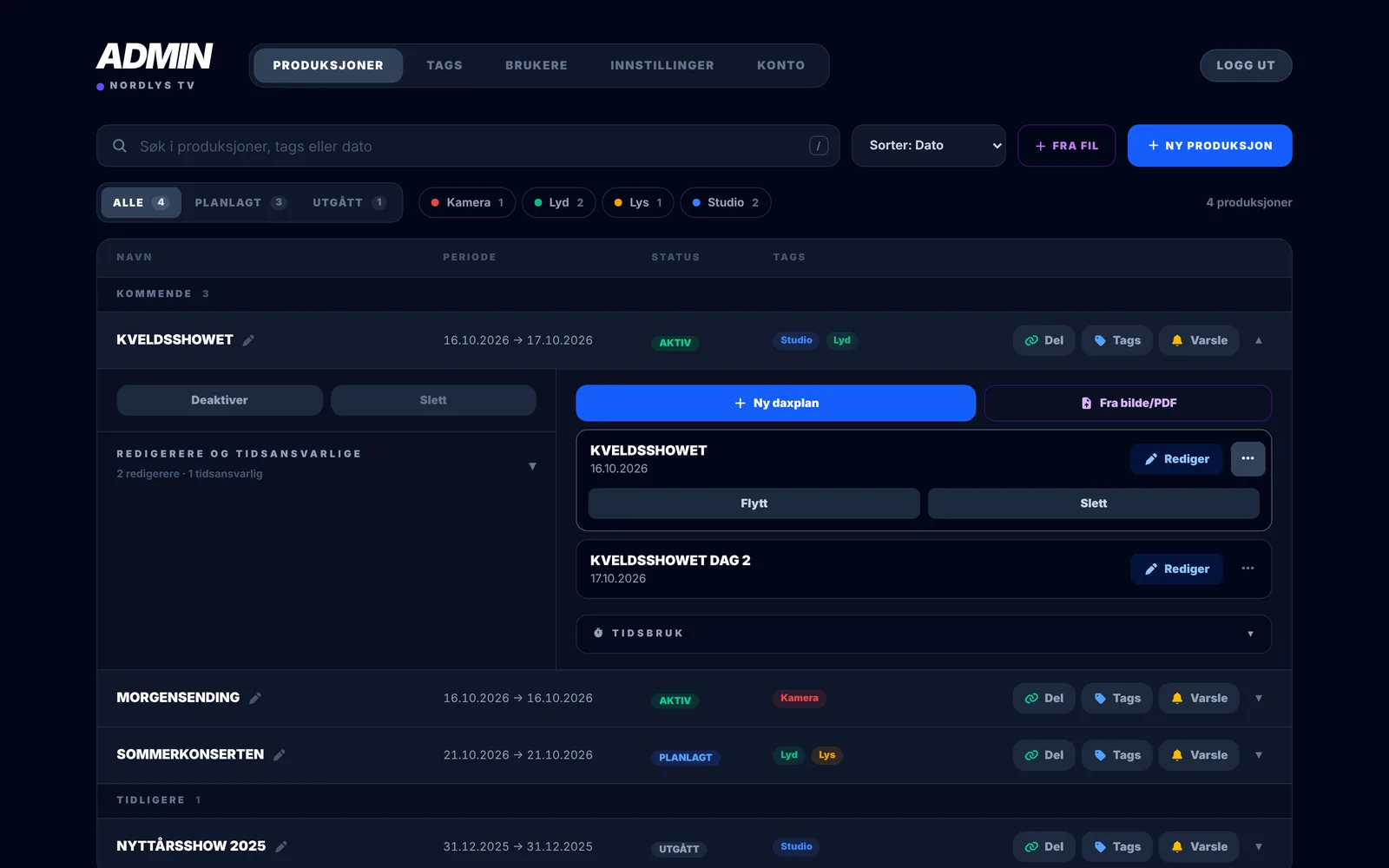Click Flytt on KVELDSSHOWET day plan

point(754,503)
